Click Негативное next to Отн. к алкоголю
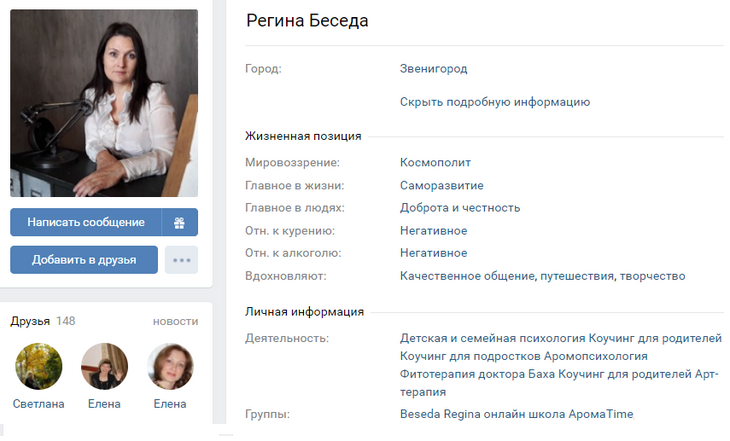Screen dimensions: 730x441 [x=433, y=253]
